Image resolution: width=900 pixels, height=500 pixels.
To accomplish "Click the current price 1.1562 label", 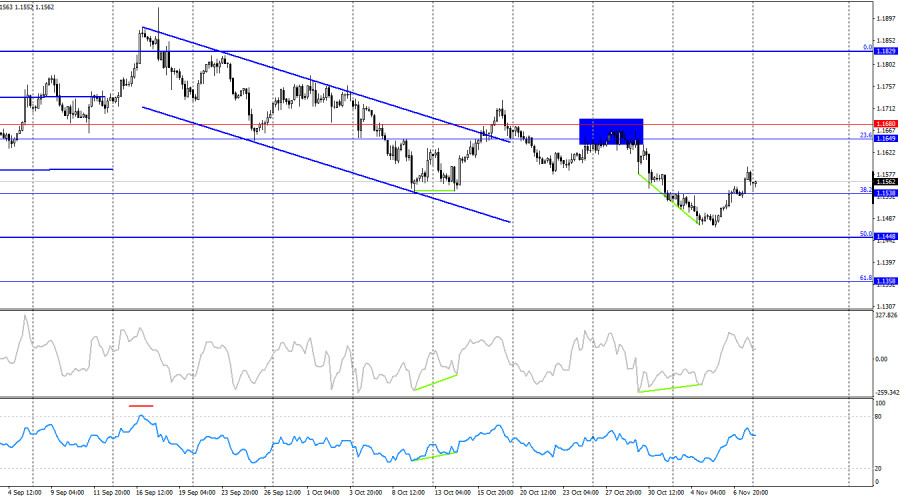I will click(885, 182).
